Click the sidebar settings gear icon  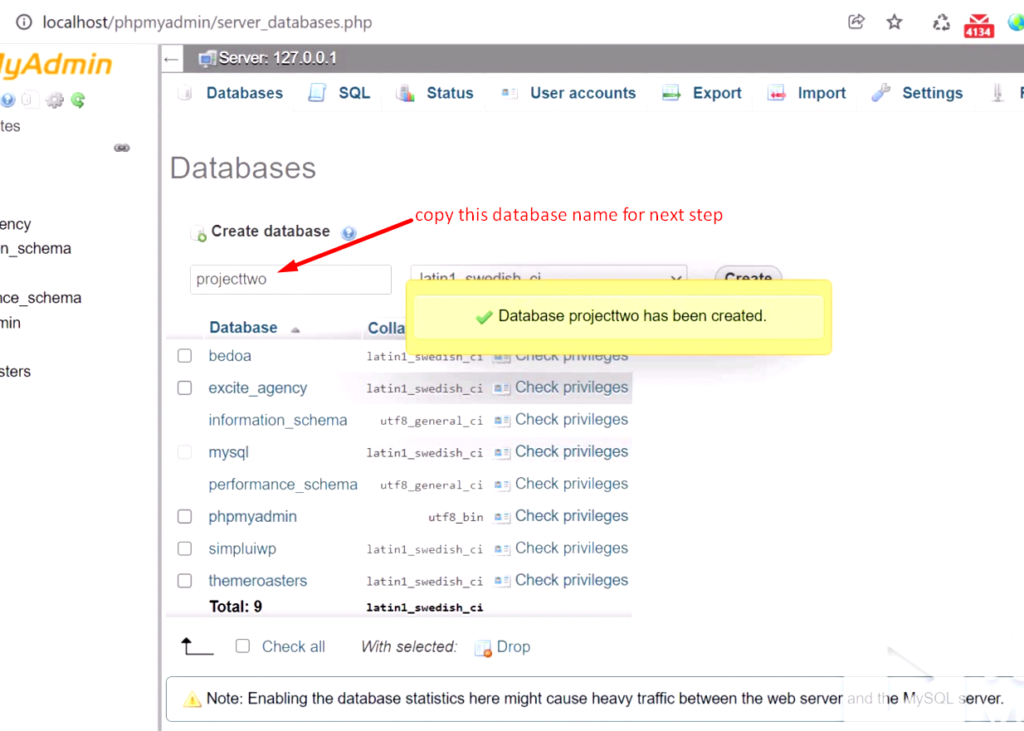[x=55, y=100]
